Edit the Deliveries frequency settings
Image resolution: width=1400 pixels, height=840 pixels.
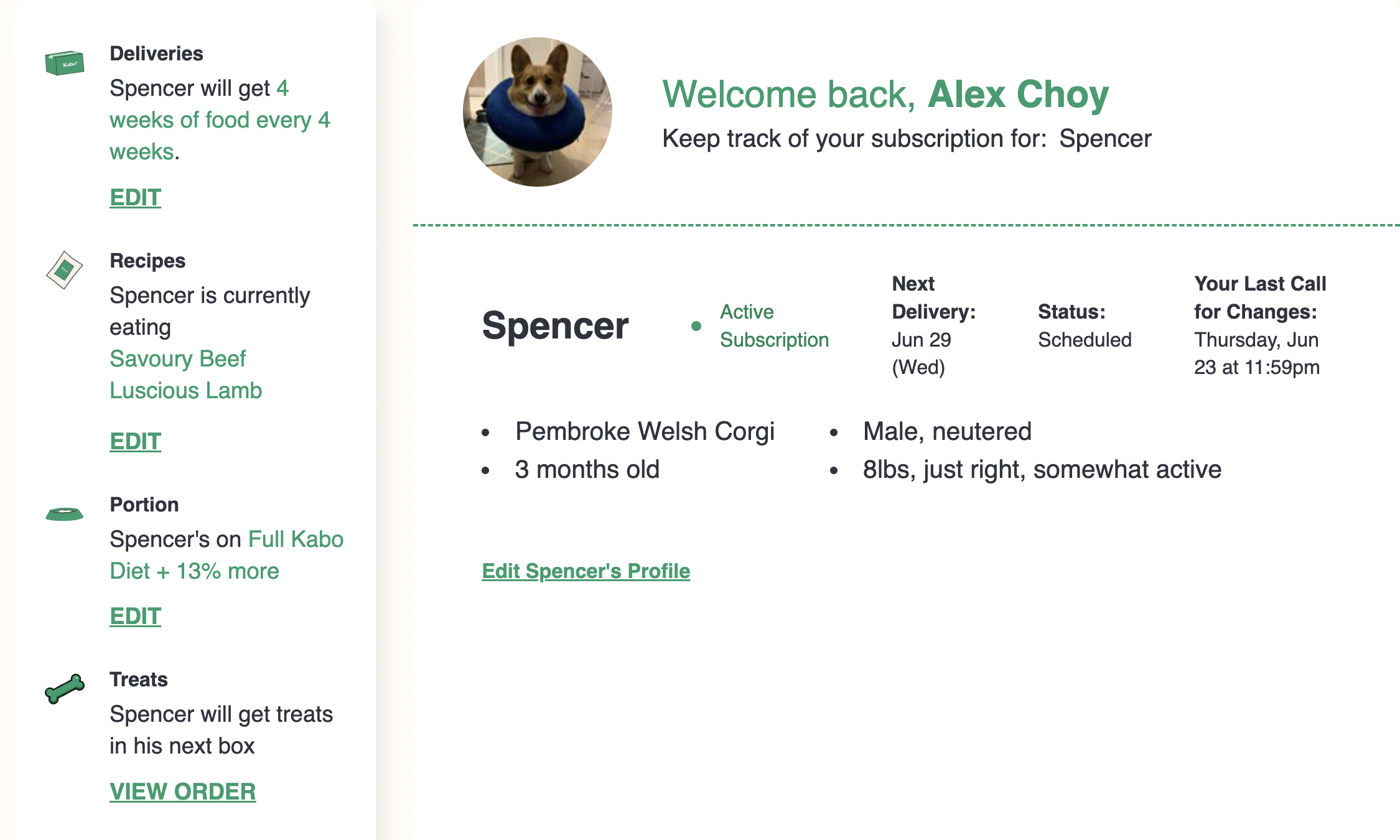click(x=135, y=197)
